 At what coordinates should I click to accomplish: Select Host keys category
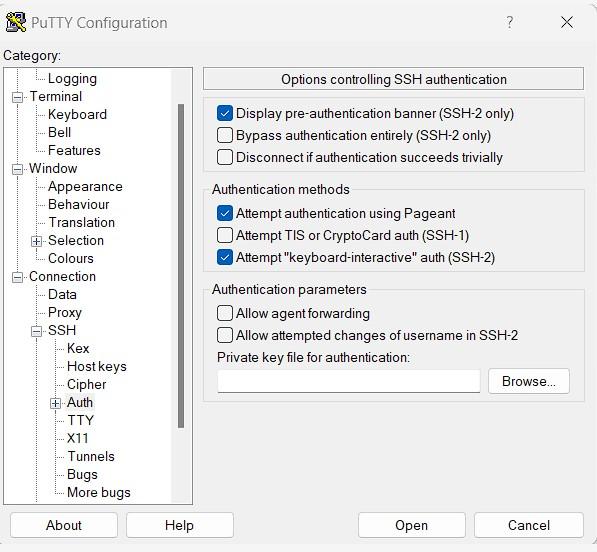[97, 367]
